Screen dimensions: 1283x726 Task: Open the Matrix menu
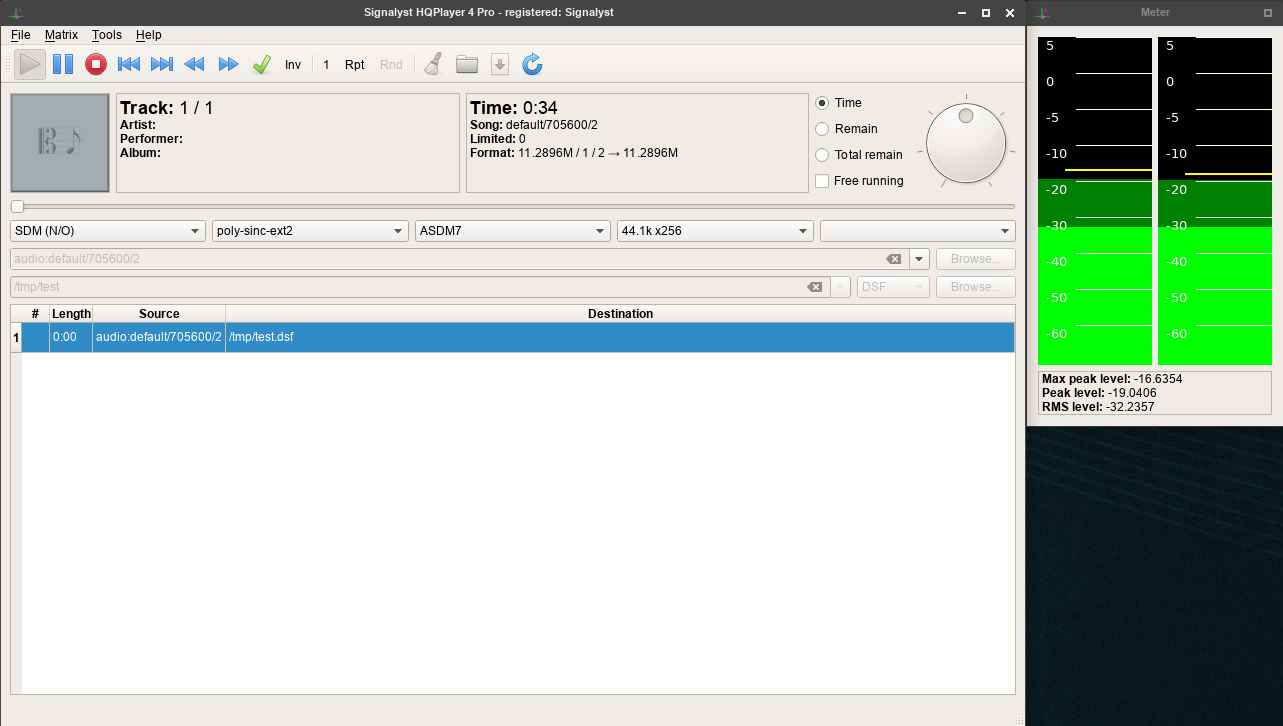point(61,35)
